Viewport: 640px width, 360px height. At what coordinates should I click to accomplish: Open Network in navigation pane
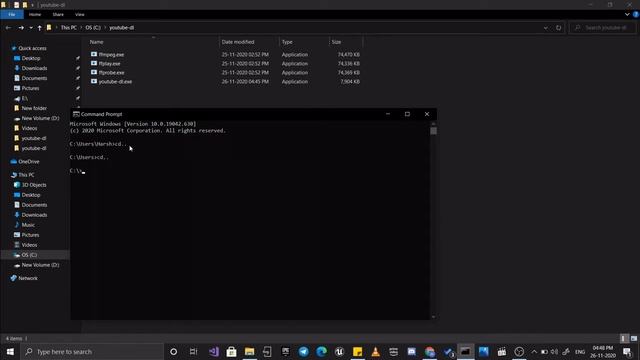28,278
